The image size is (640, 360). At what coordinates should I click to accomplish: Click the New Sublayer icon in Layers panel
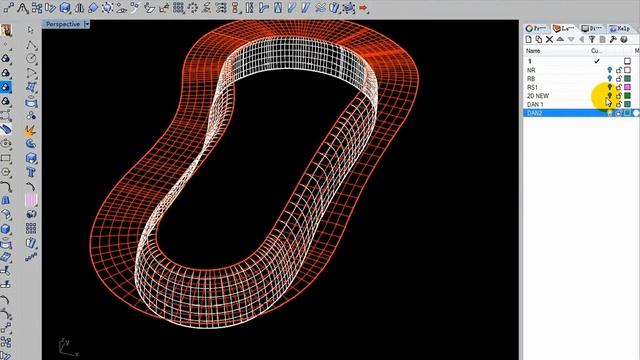(x=539, y=39)
